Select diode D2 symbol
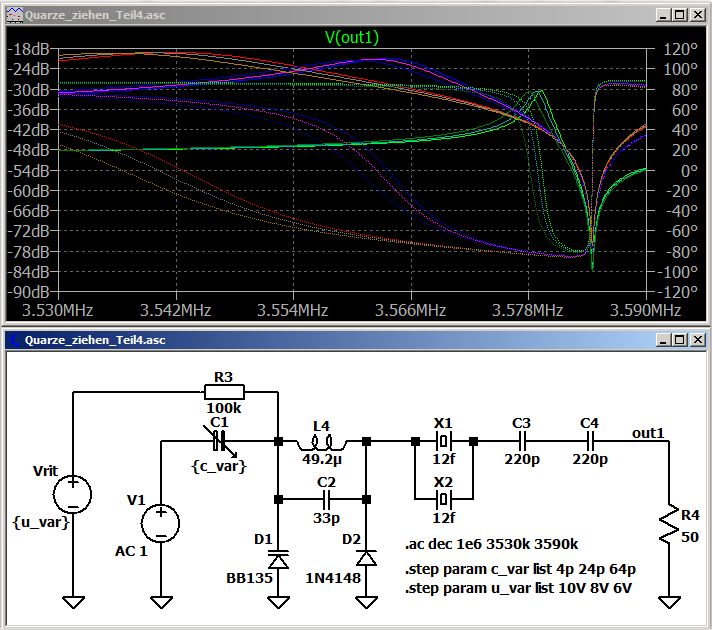 (366, 558)
